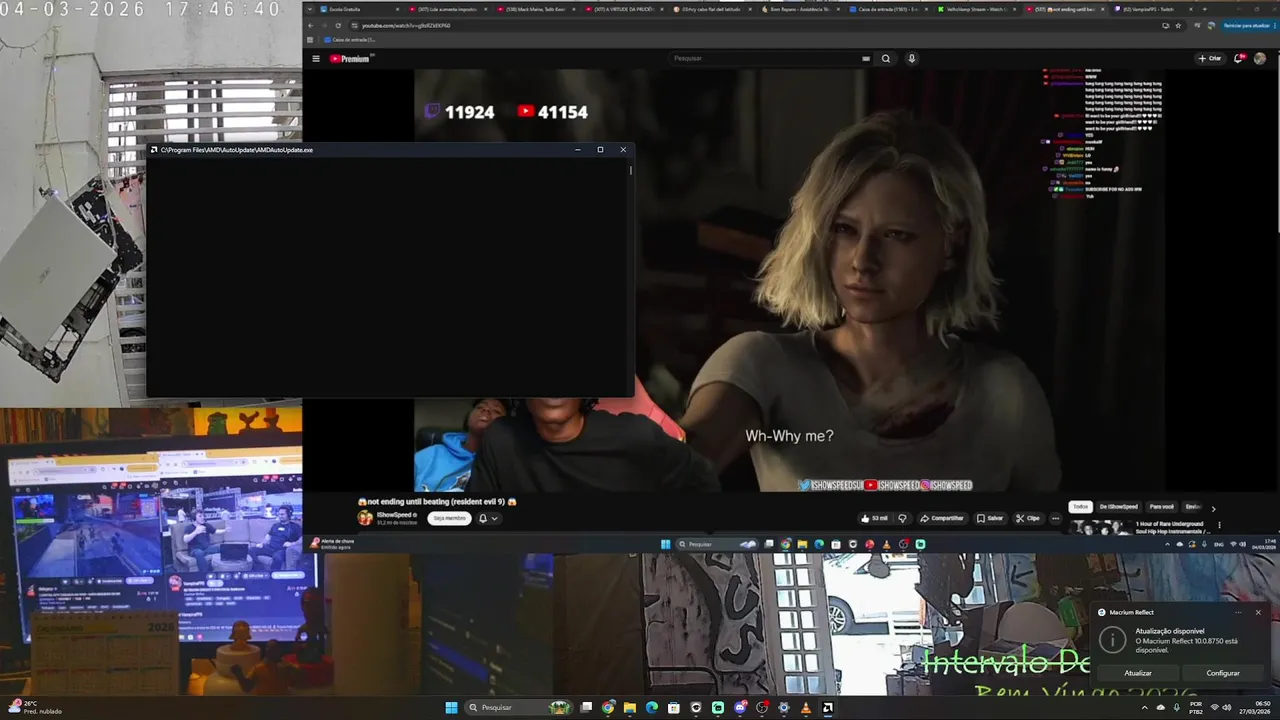Screen dimensions: 1280x720
Task: Open the Windows Start menu on the bottom taskbar
Action: click(x=451, y=707)
